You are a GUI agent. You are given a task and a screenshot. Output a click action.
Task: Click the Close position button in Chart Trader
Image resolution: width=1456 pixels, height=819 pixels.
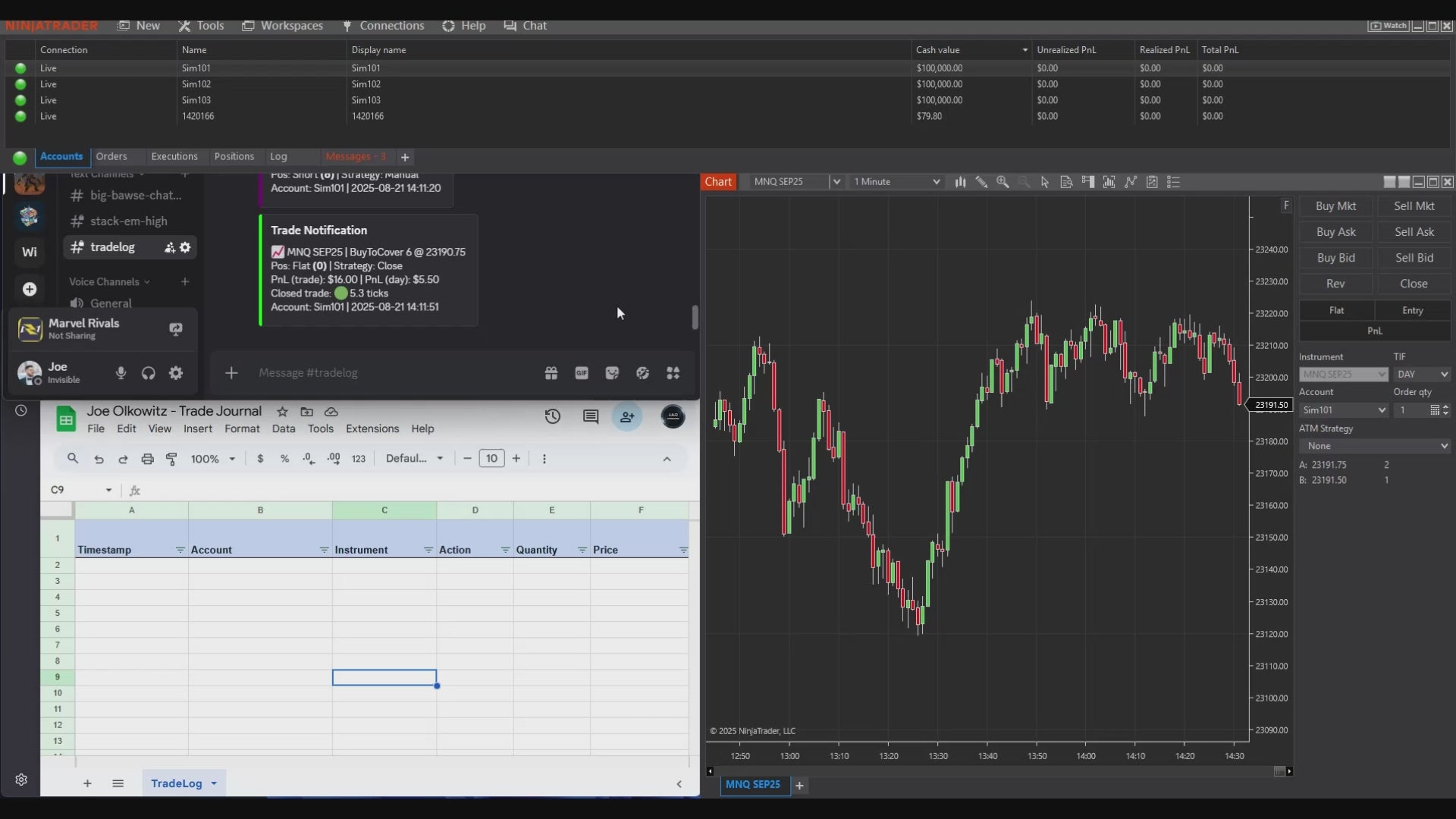(x=1414, y=284)
